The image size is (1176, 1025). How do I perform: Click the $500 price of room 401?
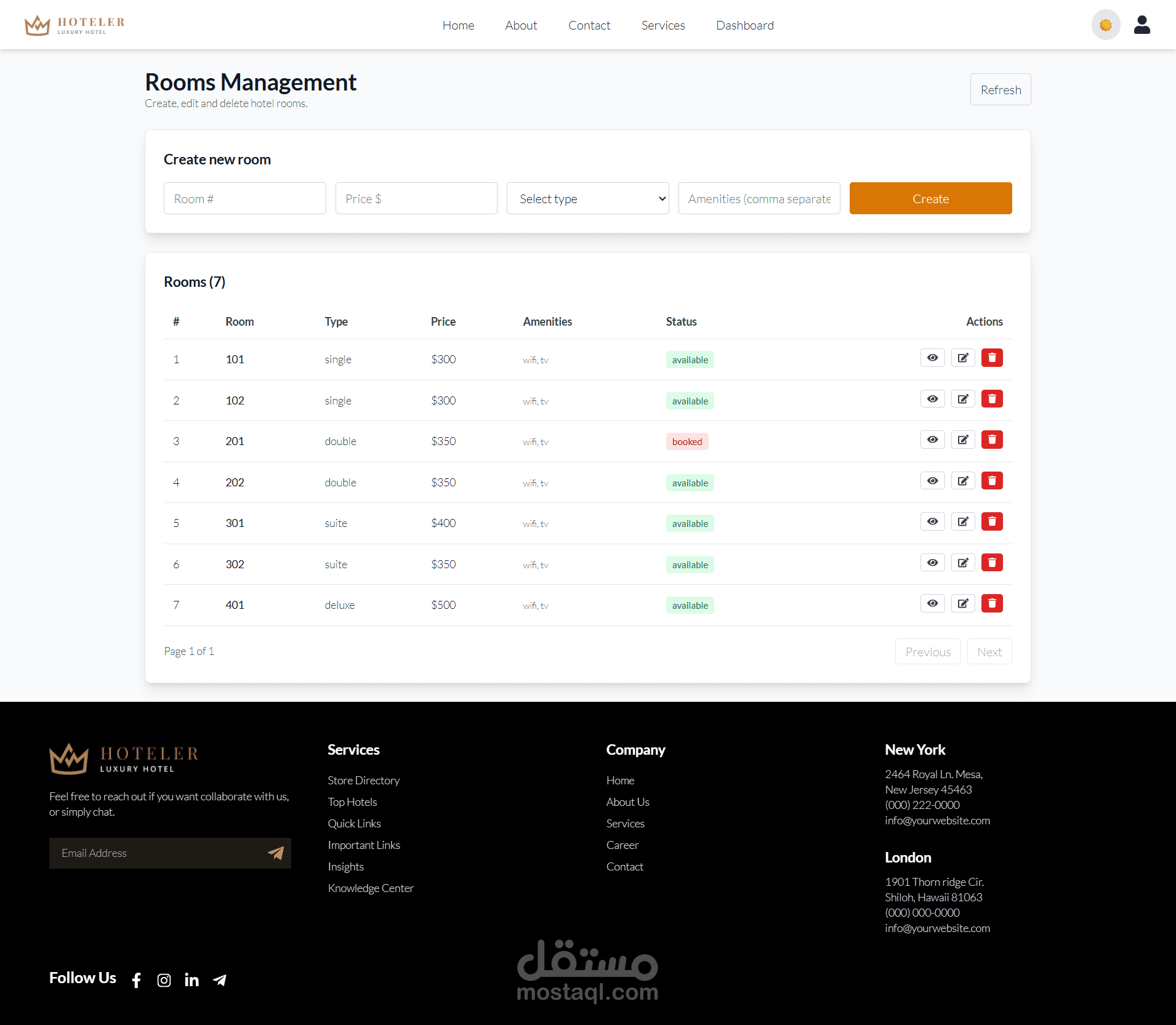443,605
